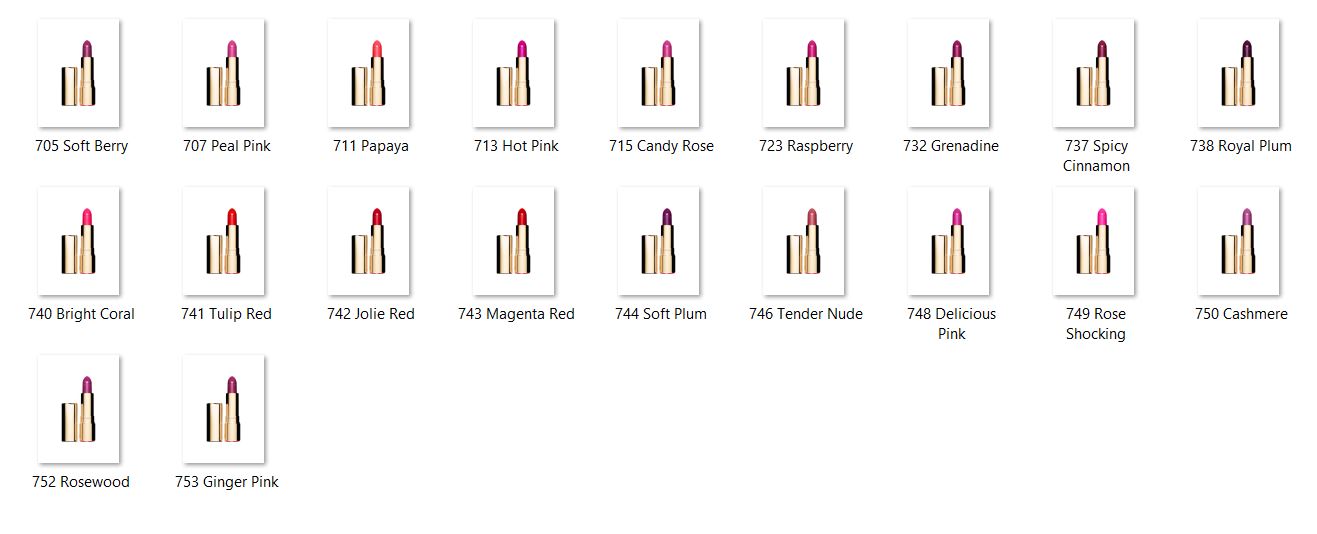Select the '741 Tulip Red' label text
This screenshot has height=534, width=1317.
click(226, 314)
